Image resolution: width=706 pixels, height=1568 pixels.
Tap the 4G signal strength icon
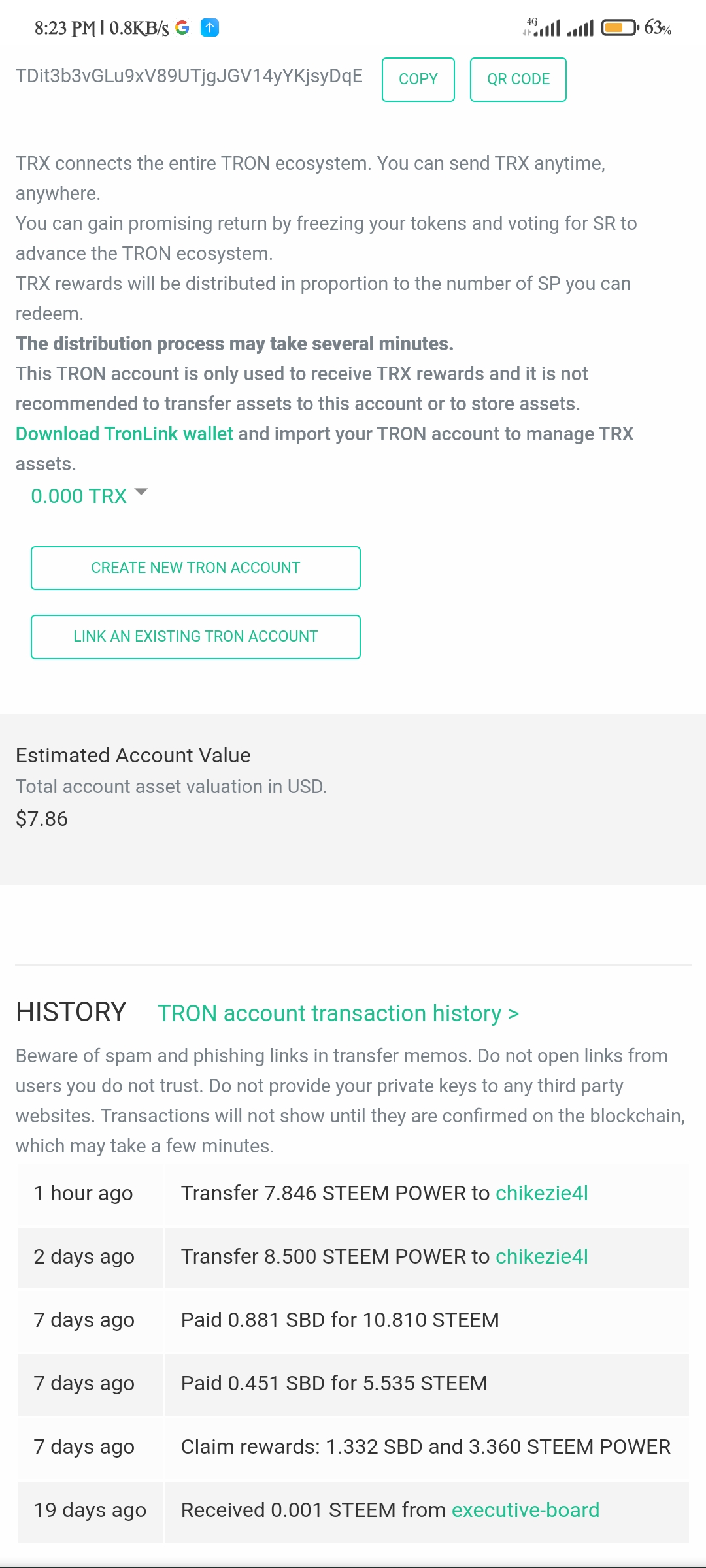pos(543,27)
